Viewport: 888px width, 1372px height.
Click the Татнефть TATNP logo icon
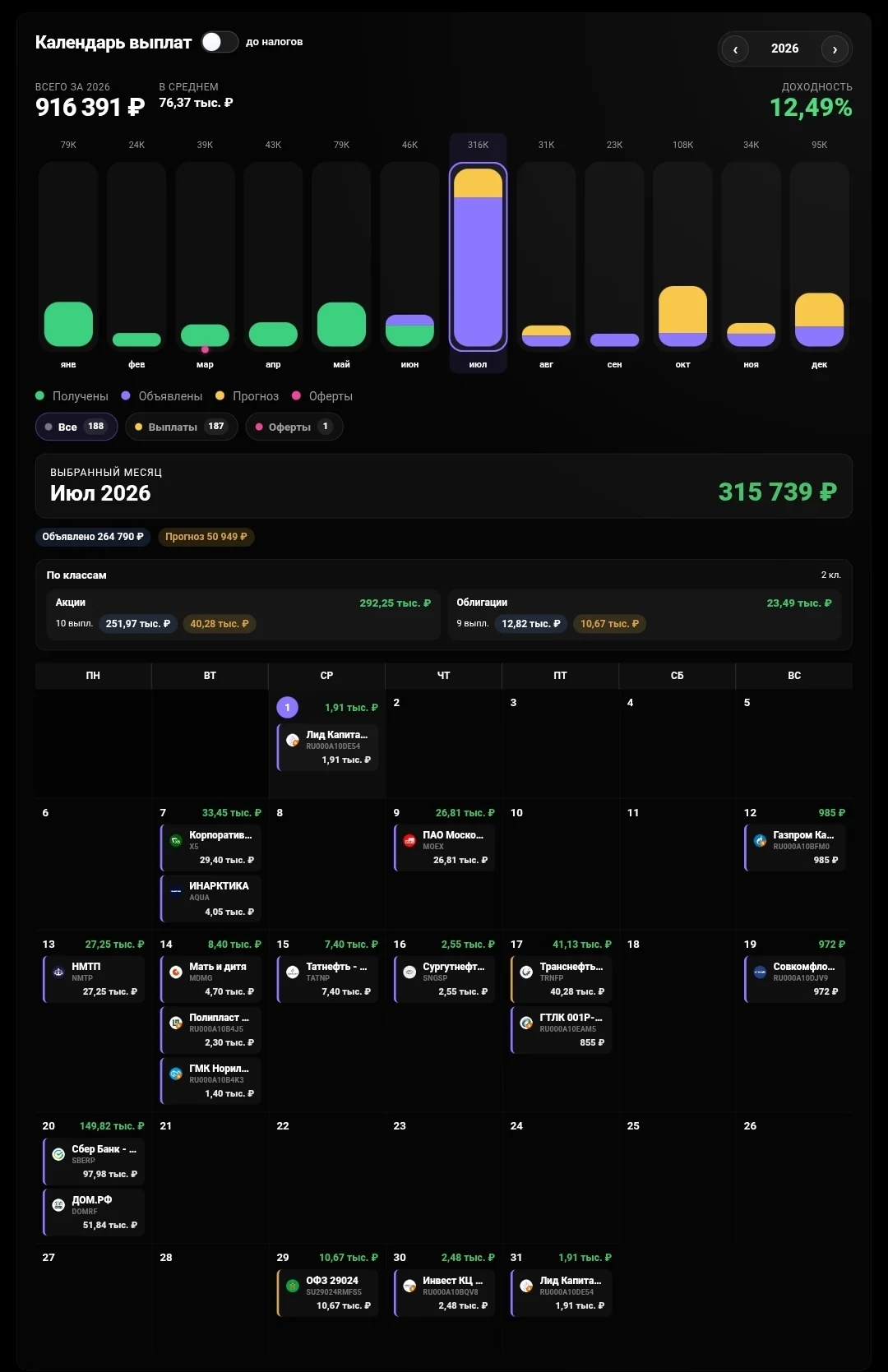[x=293, y=972]
